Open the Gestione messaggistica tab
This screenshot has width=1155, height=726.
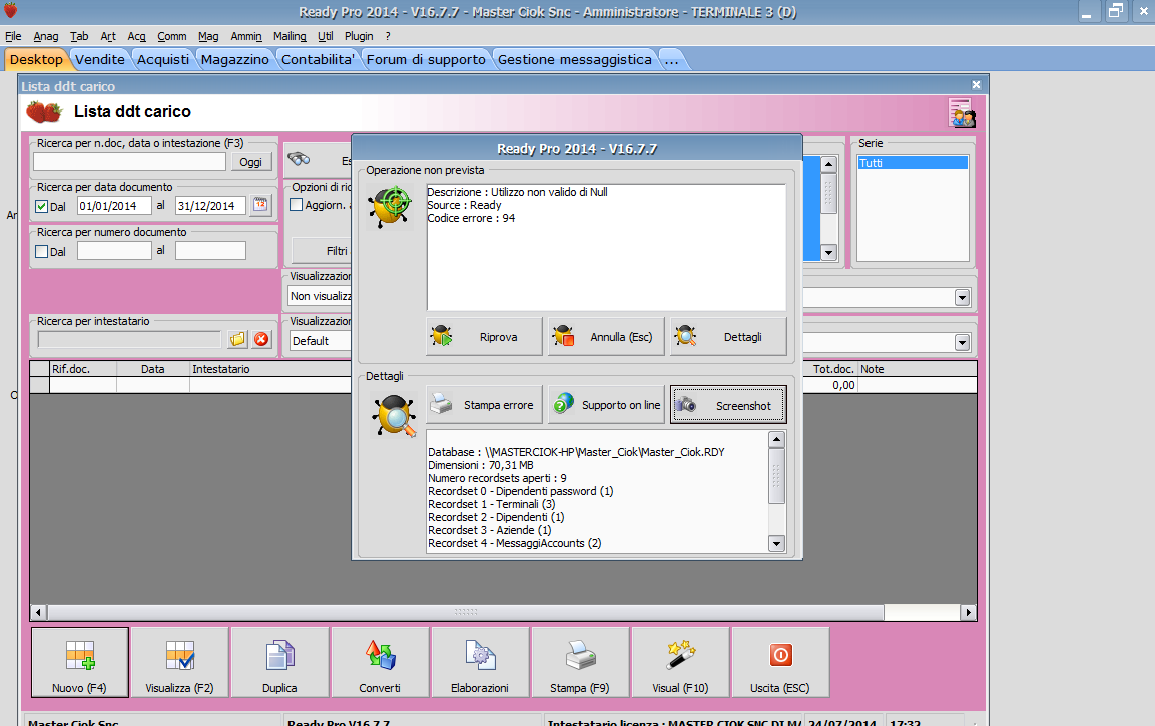point(575,60)
